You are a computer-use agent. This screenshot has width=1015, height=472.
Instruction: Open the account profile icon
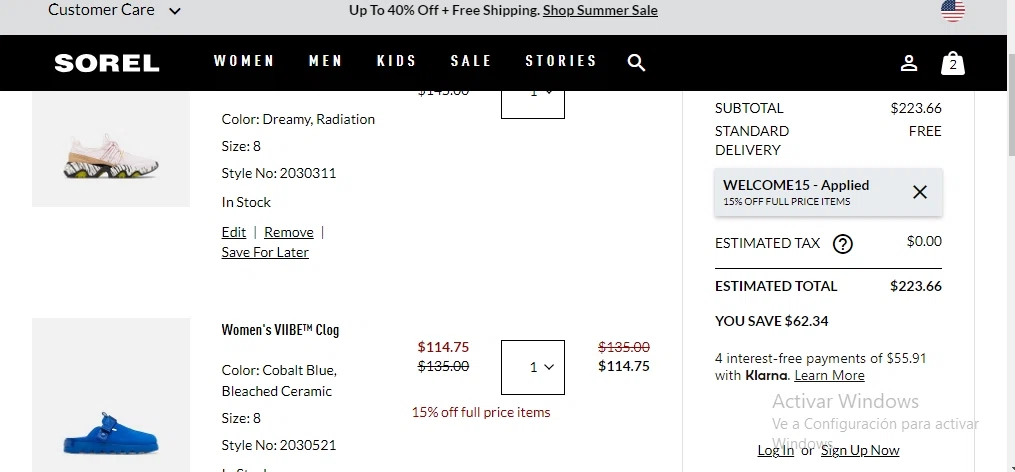[909, 63]
